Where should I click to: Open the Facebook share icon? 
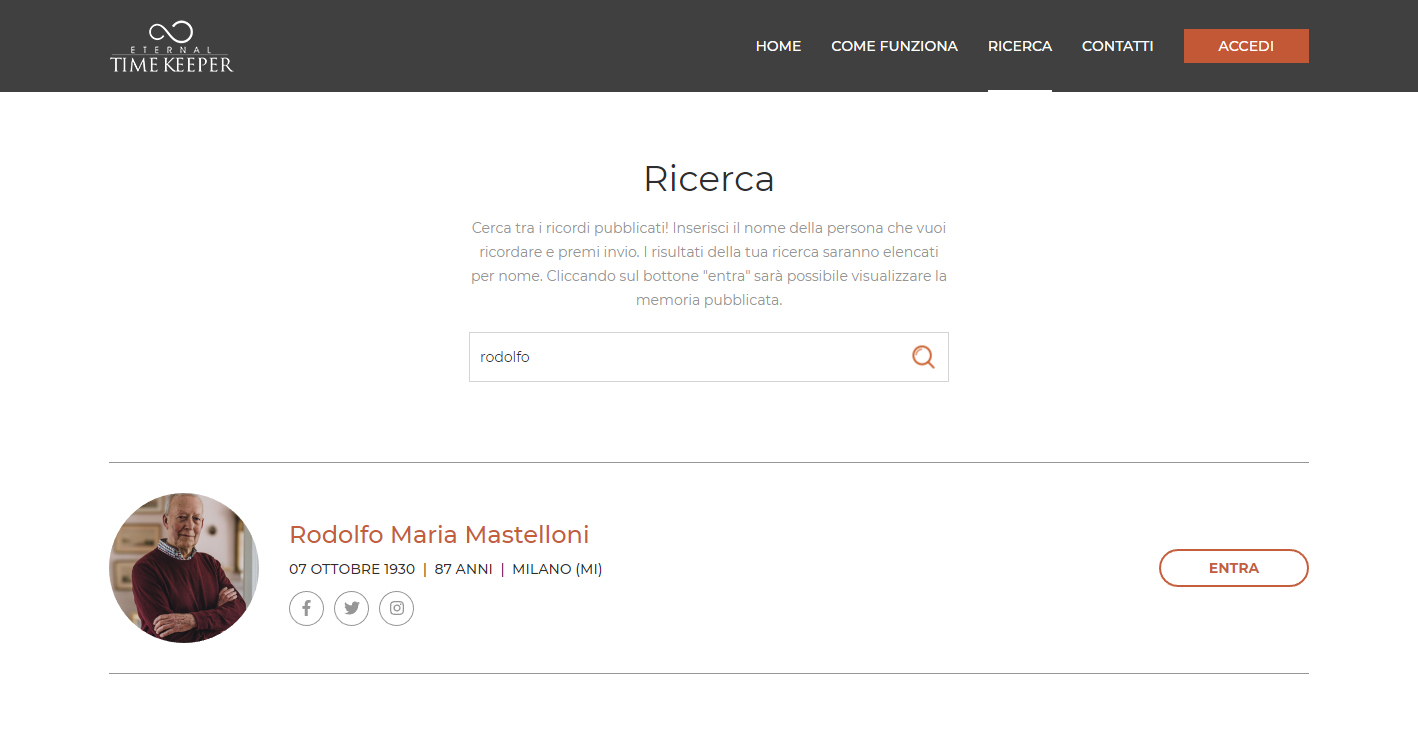pos(306,608)
